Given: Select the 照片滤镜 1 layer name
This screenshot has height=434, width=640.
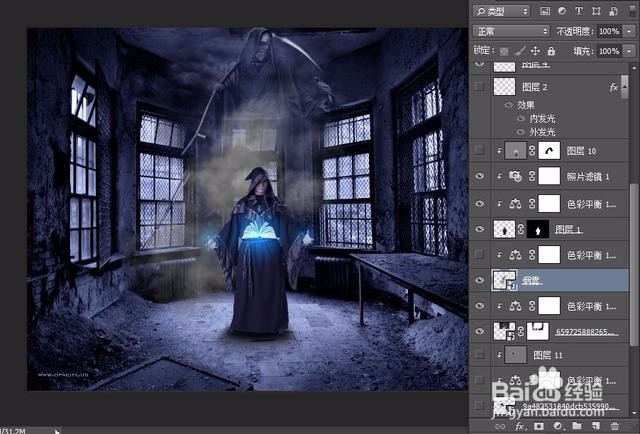Looking at the screenshot, I should (588, 176).
